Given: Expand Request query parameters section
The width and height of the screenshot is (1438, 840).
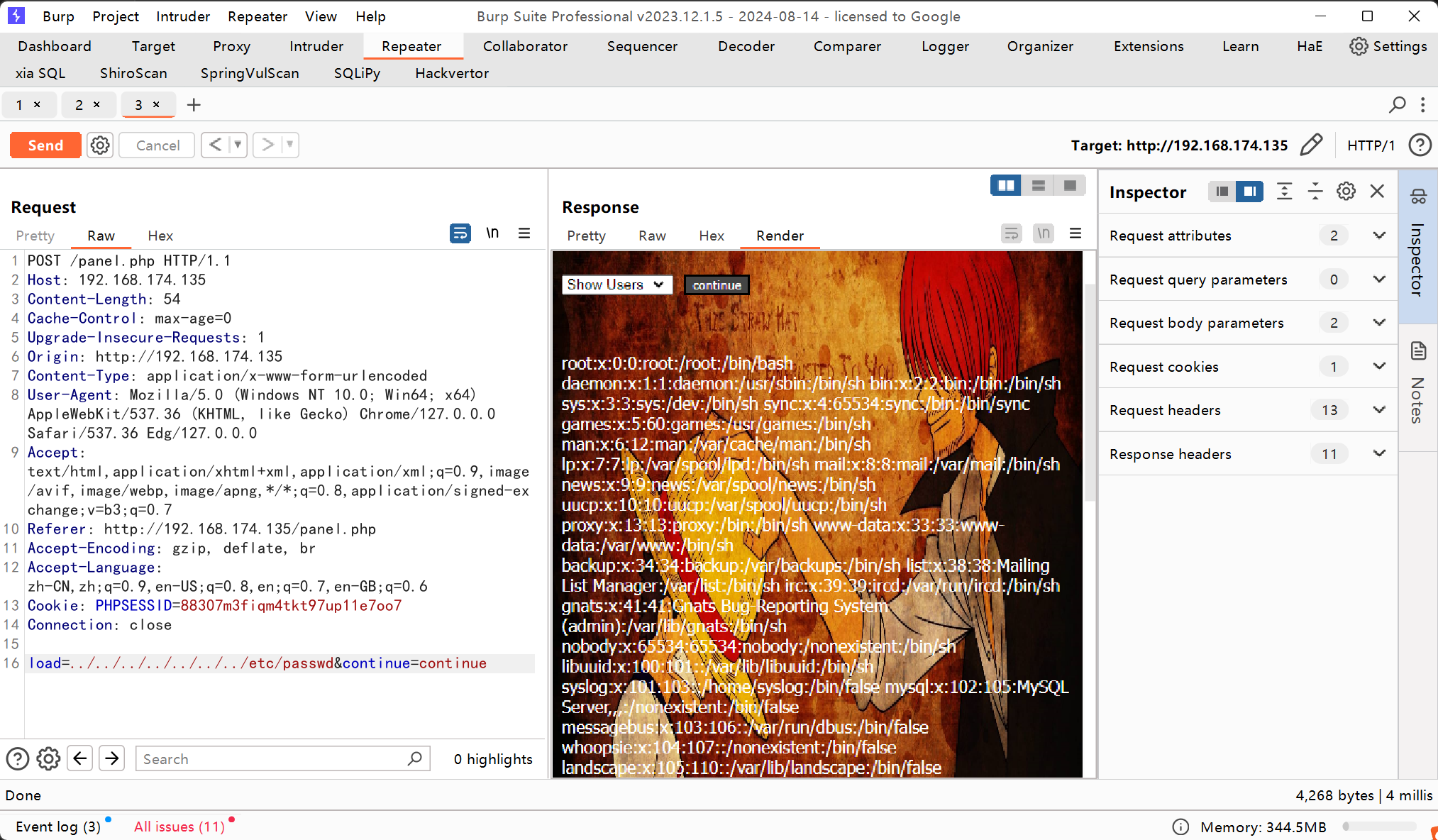Looking at the screenshot, I should coord(1379,280).
